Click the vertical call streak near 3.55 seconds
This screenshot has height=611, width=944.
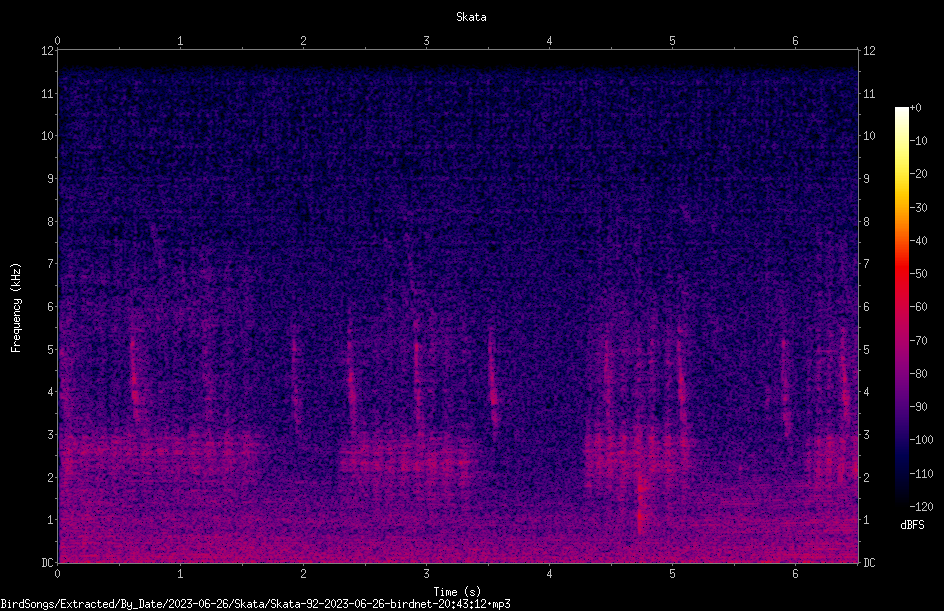coord(493,385)
